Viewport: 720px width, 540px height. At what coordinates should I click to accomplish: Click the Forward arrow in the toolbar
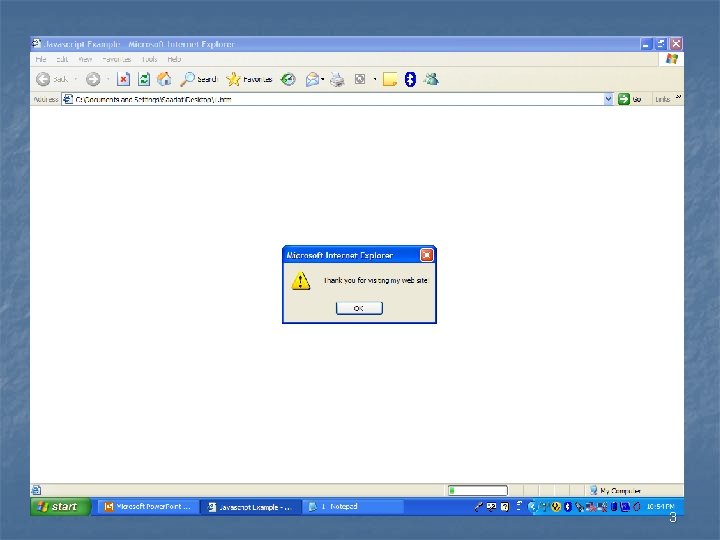coord(93,79)
